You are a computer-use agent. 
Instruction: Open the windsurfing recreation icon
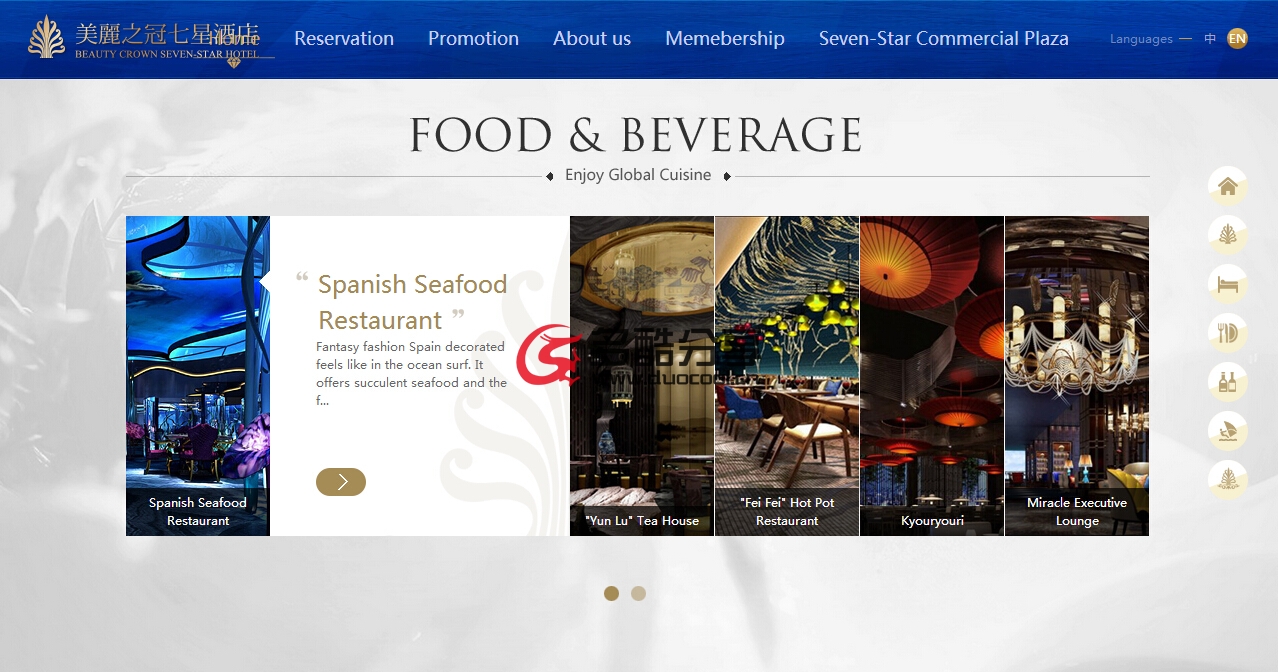1228,431
